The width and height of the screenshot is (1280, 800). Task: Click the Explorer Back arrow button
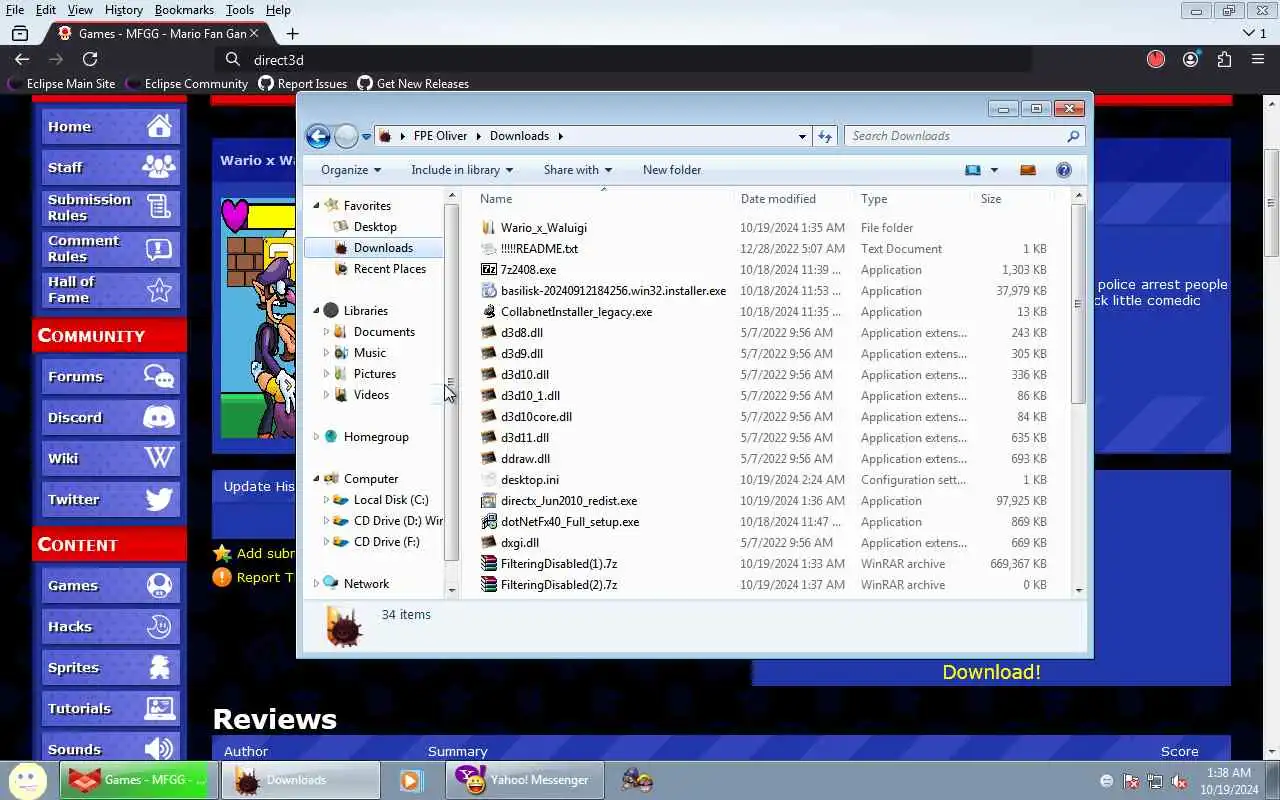pyautogui.click(x=318, y=136)
